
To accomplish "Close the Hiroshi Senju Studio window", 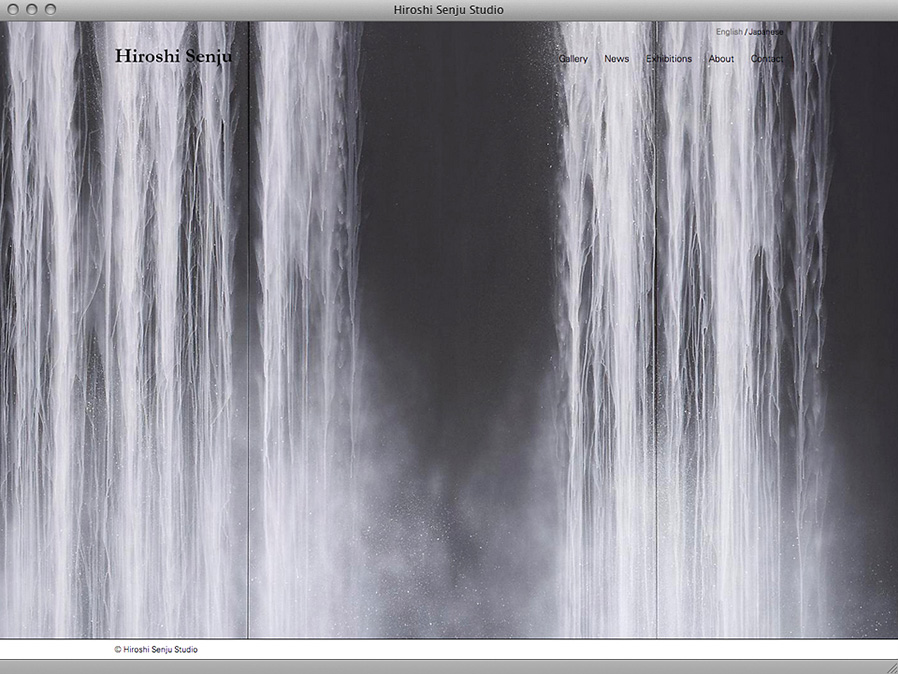I will click(13, 9).
